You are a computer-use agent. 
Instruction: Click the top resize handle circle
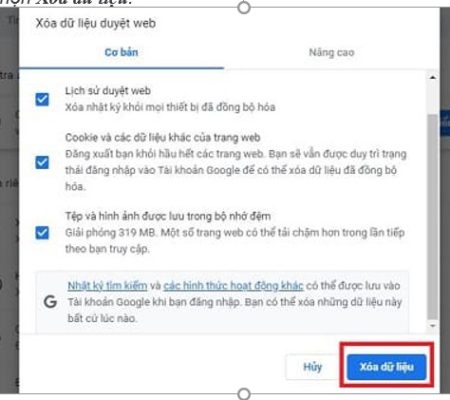point(244,7)
